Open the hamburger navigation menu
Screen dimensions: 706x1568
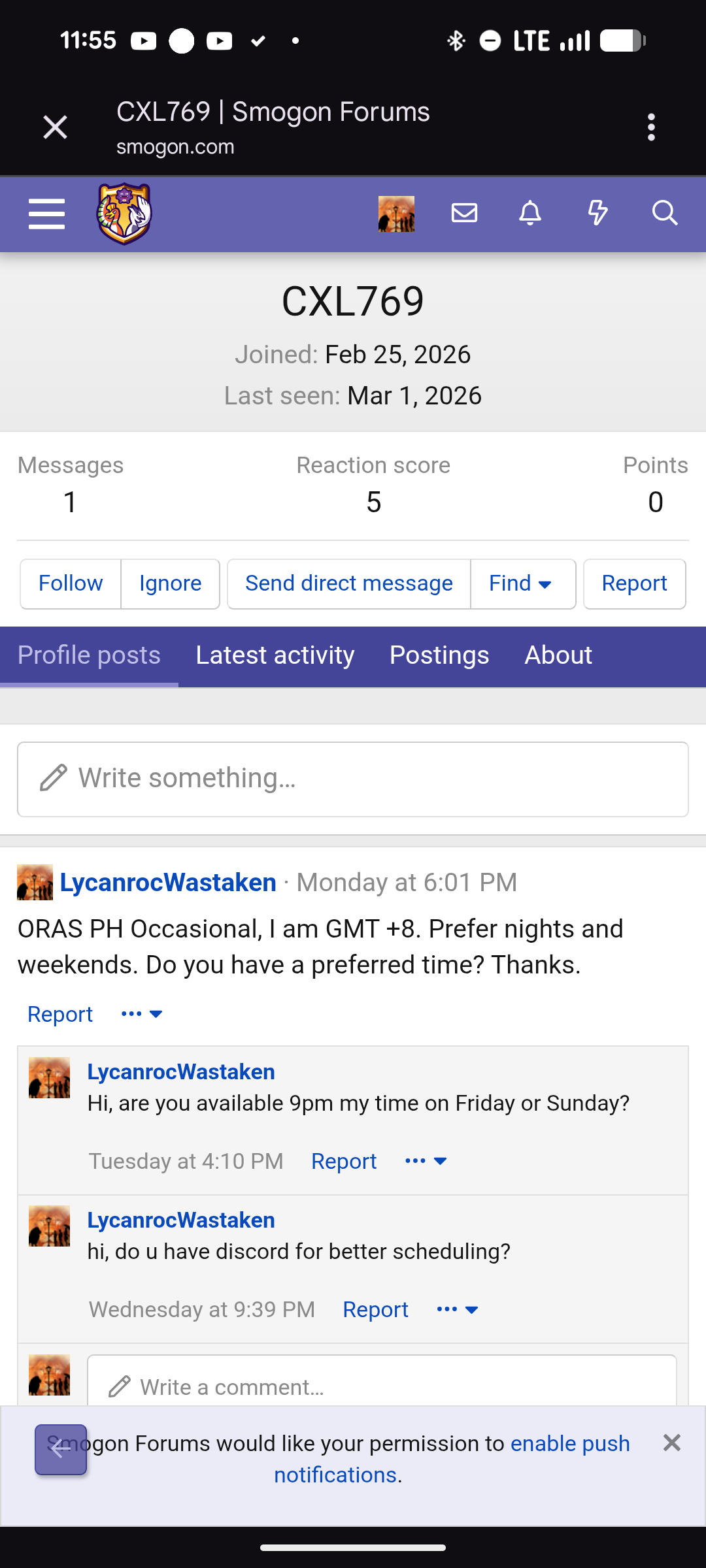pyautogui.click(x=46, y=214)
